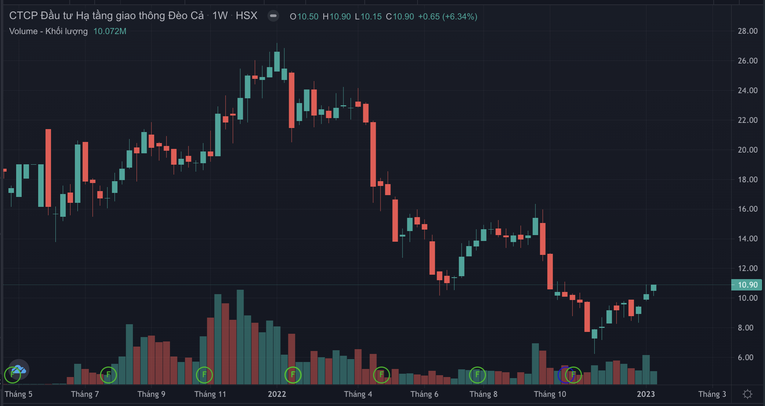Click the HSX exchange label
This screenshot has width=765, height=406.
(x=247, y=17)
